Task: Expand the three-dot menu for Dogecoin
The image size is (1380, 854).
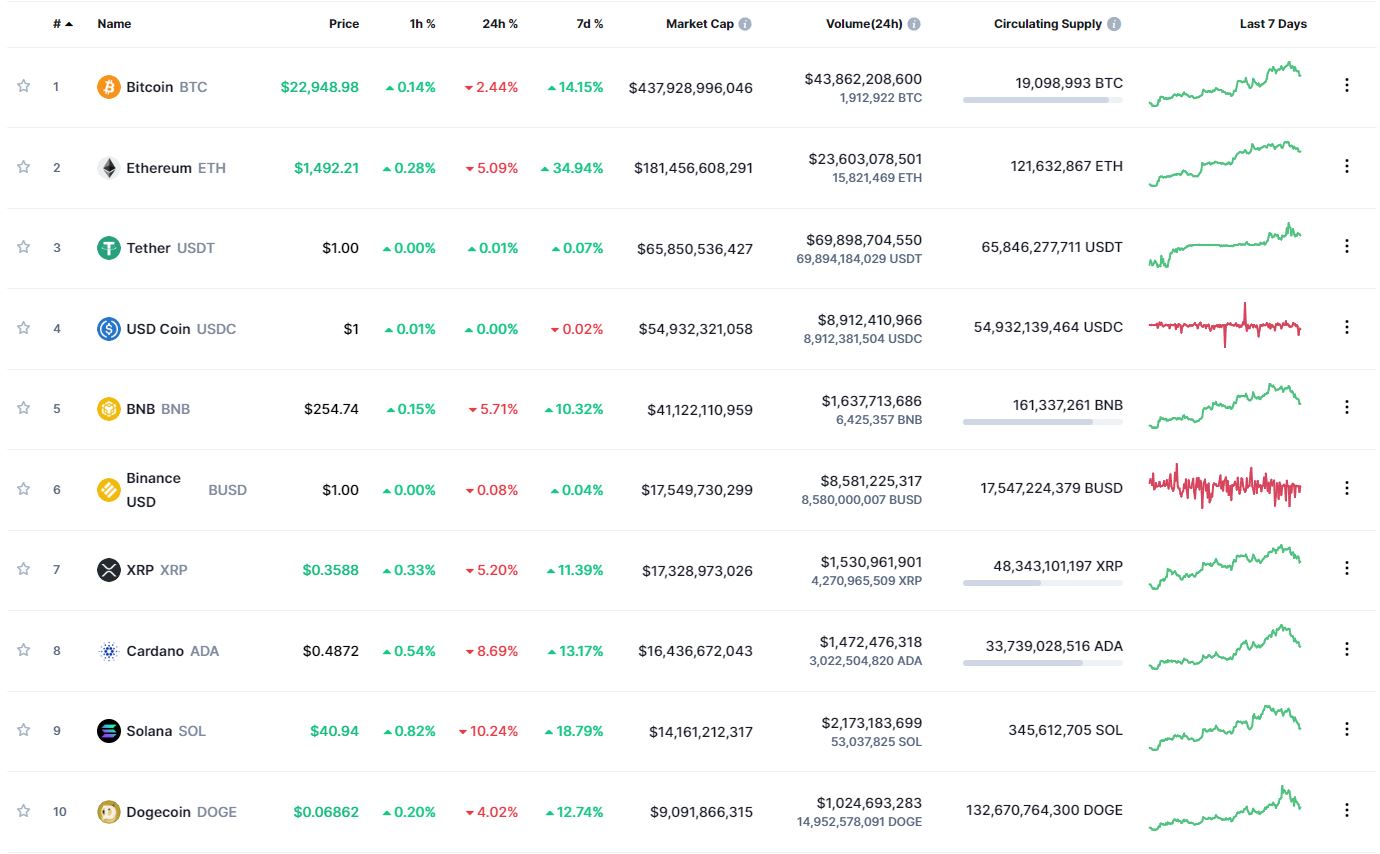Action: (1346, 810)
